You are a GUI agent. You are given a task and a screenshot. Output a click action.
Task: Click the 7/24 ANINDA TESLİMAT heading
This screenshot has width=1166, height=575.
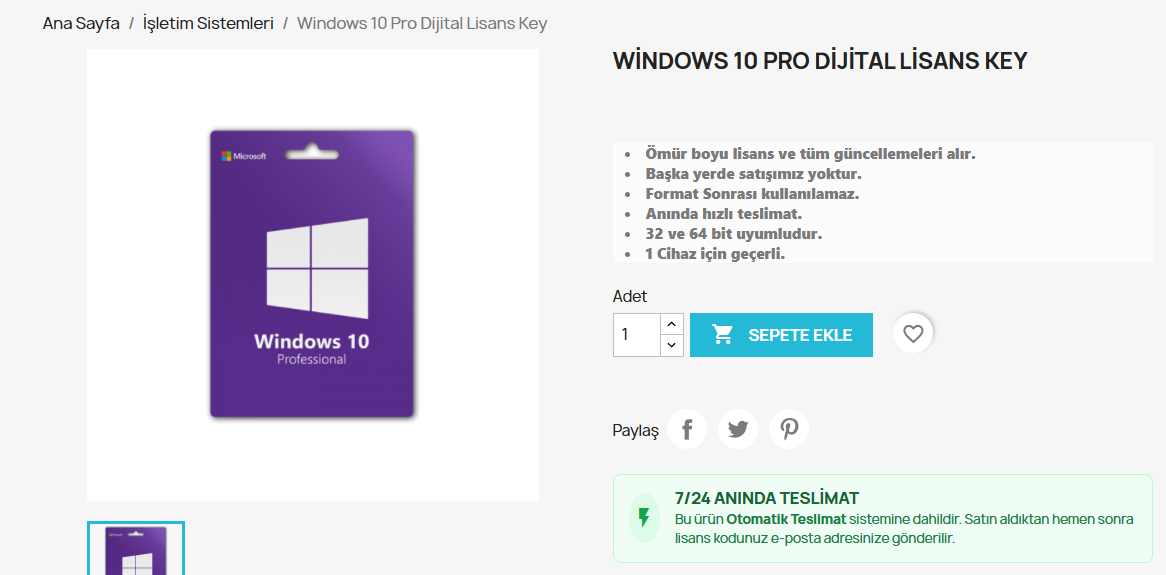pyautogui.click(x=767, y=498)
